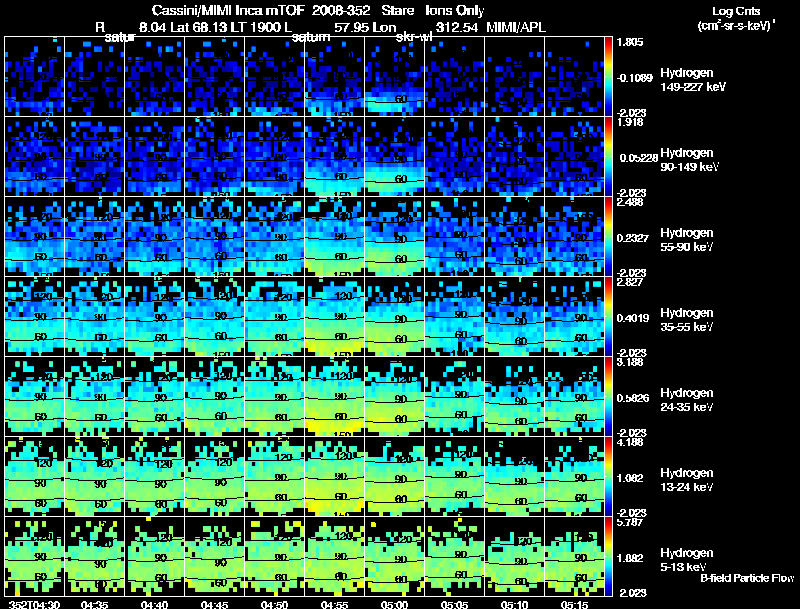
Task: Click the '-0.1089' scale midpoint value
Action: coord(634,78)
